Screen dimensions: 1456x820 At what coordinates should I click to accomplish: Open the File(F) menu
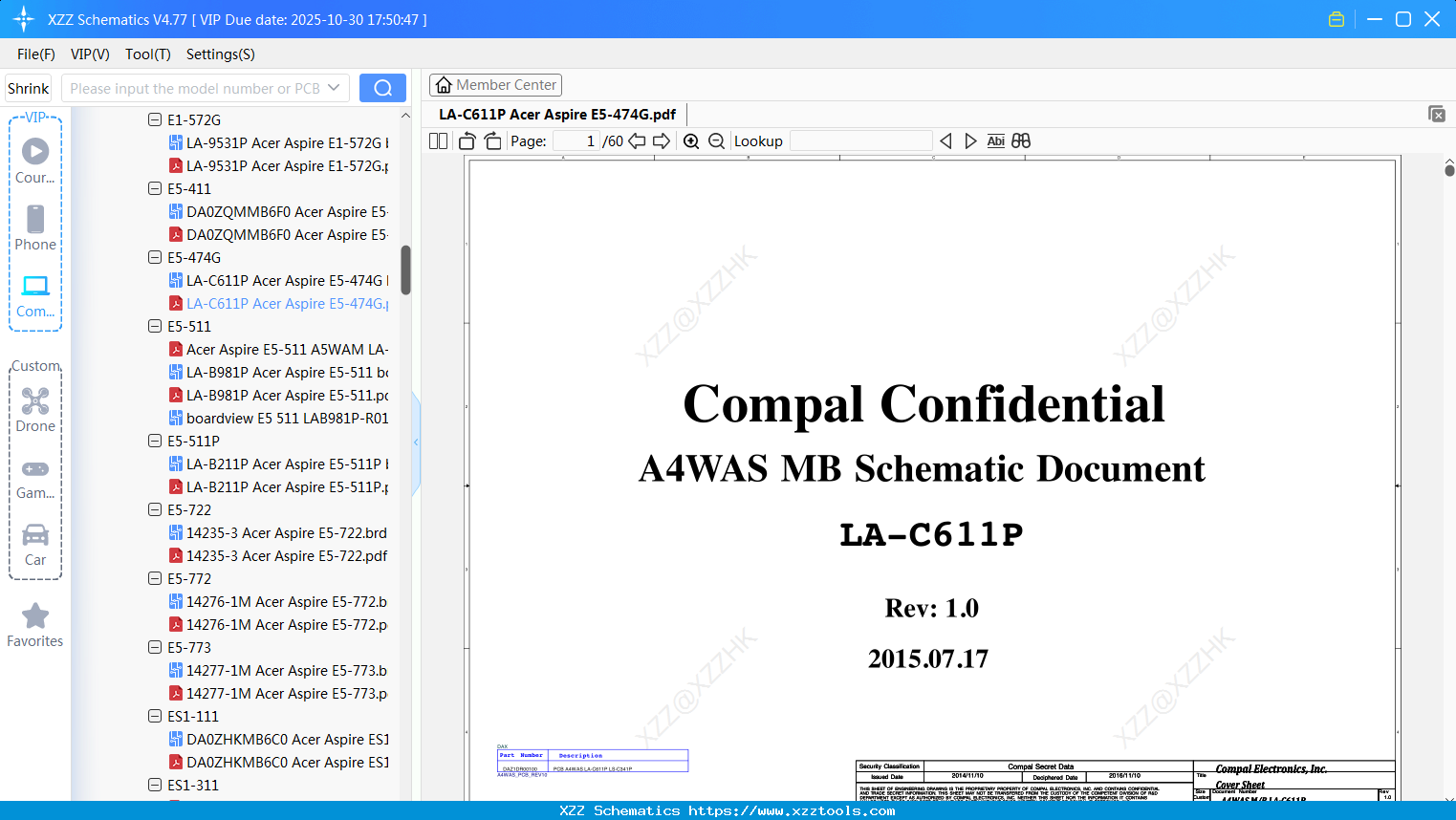coord(36,54)
